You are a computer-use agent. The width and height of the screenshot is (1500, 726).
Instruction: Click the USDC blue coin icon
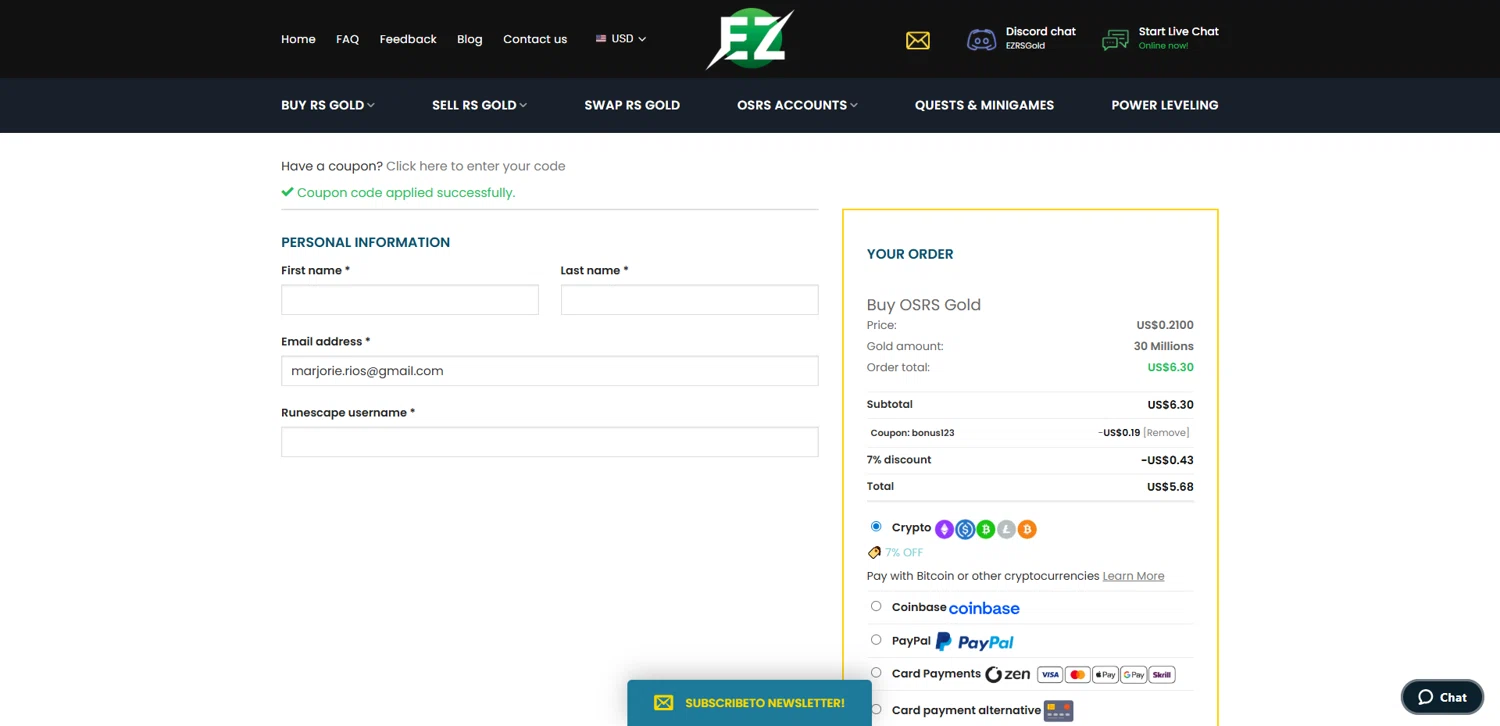click(x=965, y=529)
